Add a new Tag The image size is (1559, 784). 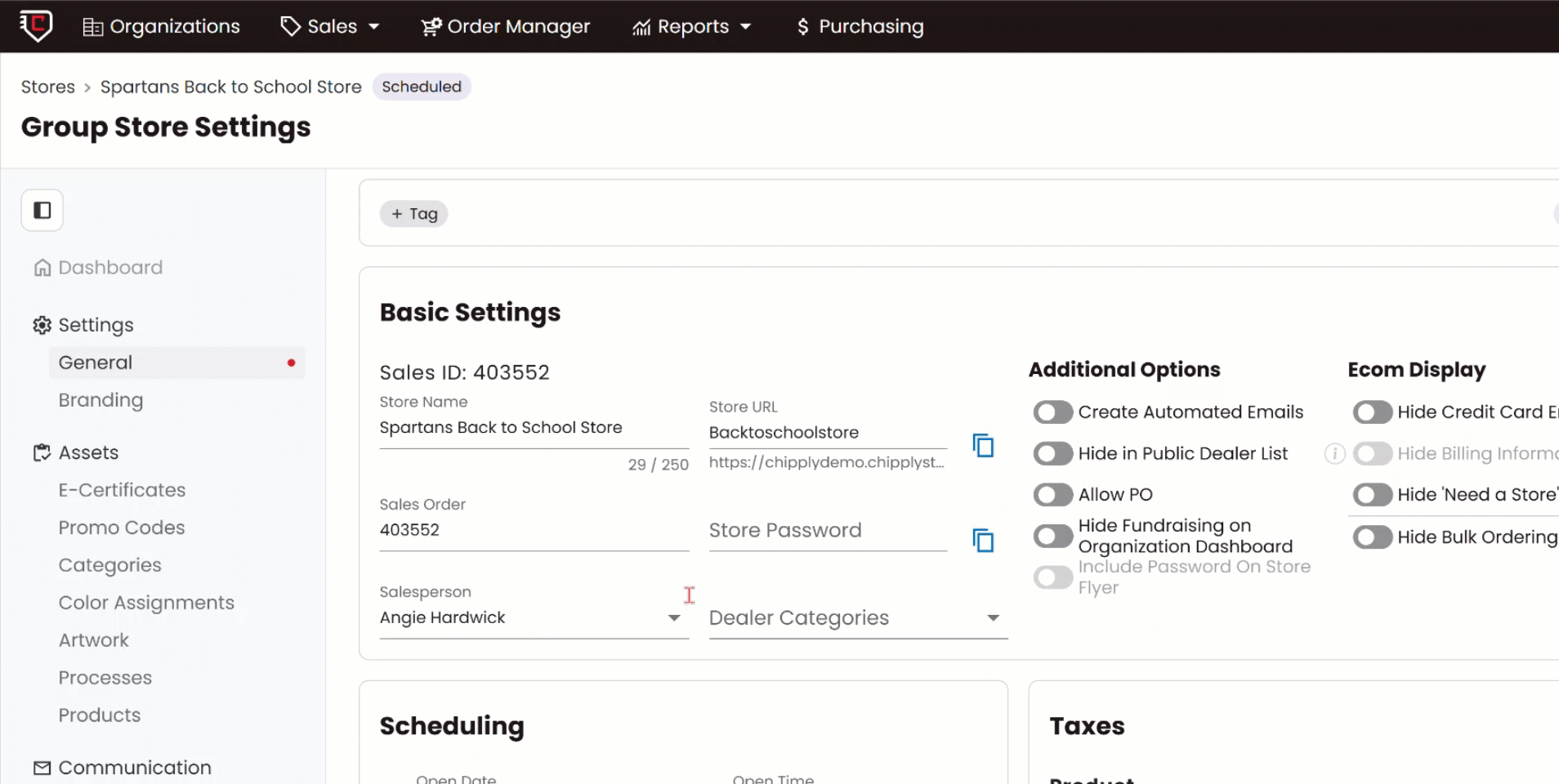click(414, 214)
